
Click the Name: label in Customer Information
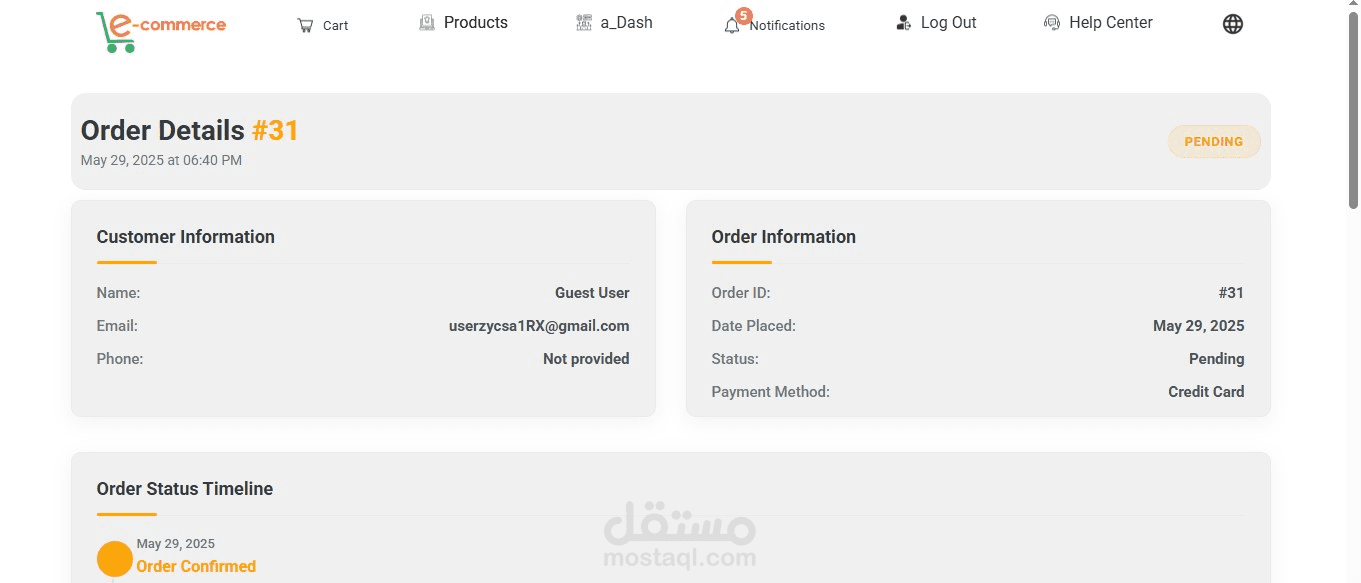(x=118, y=293)
